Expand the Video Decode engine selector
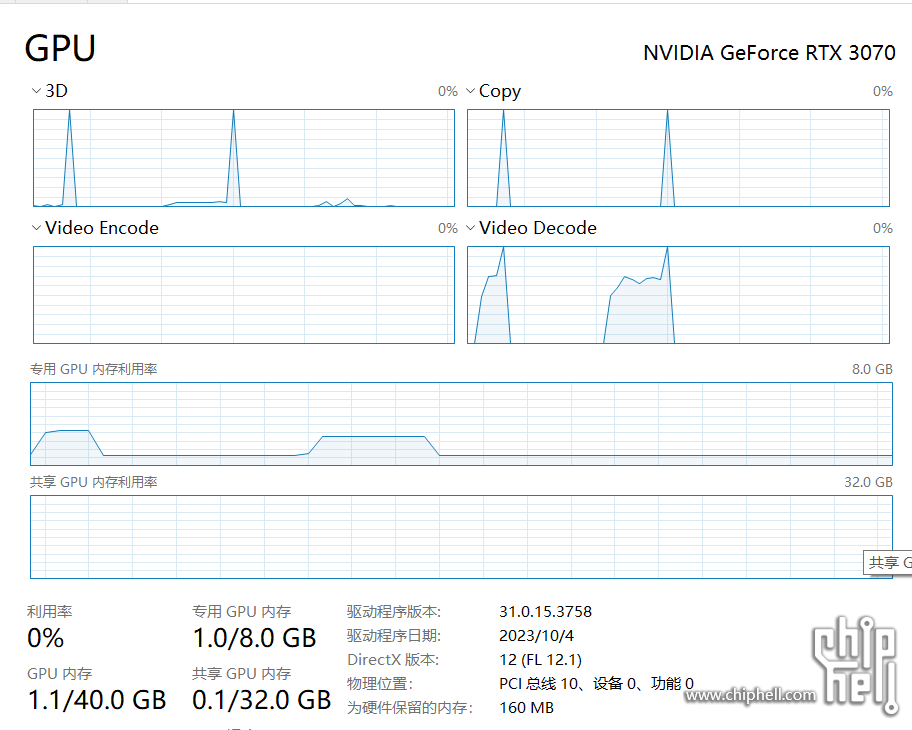This screenshot has height=730, width=912. [471, 228]
